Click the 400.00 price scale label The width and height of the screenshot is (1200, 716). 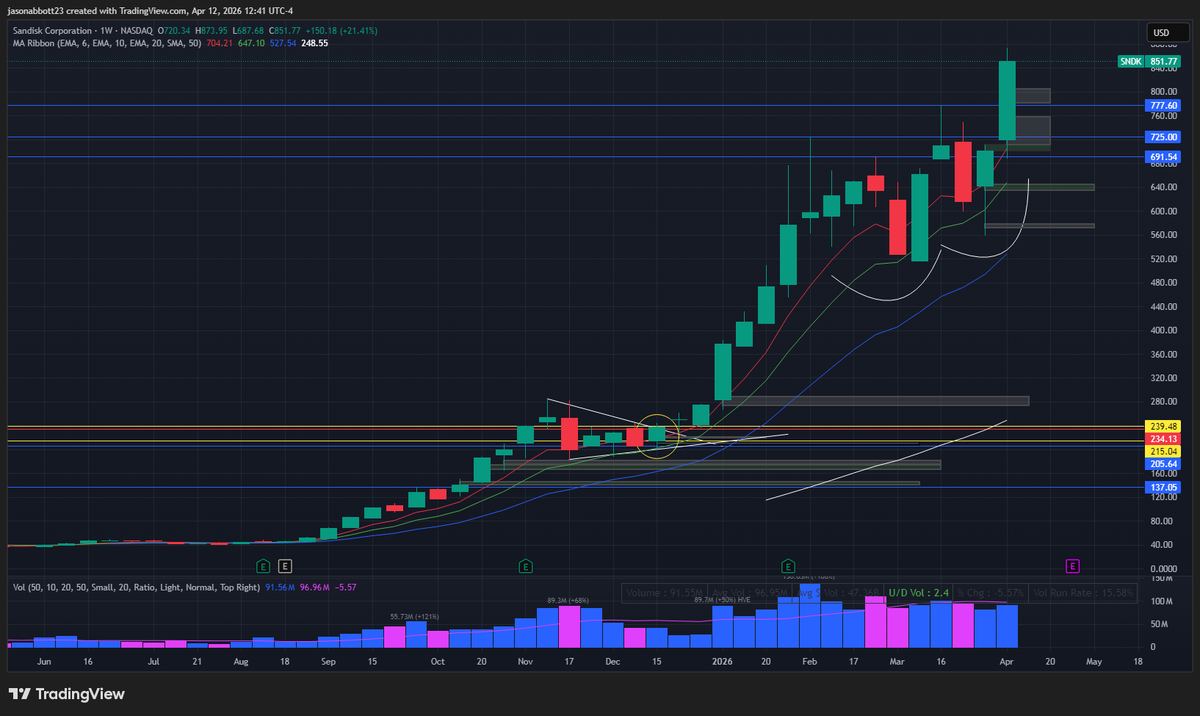[1163, 330]
